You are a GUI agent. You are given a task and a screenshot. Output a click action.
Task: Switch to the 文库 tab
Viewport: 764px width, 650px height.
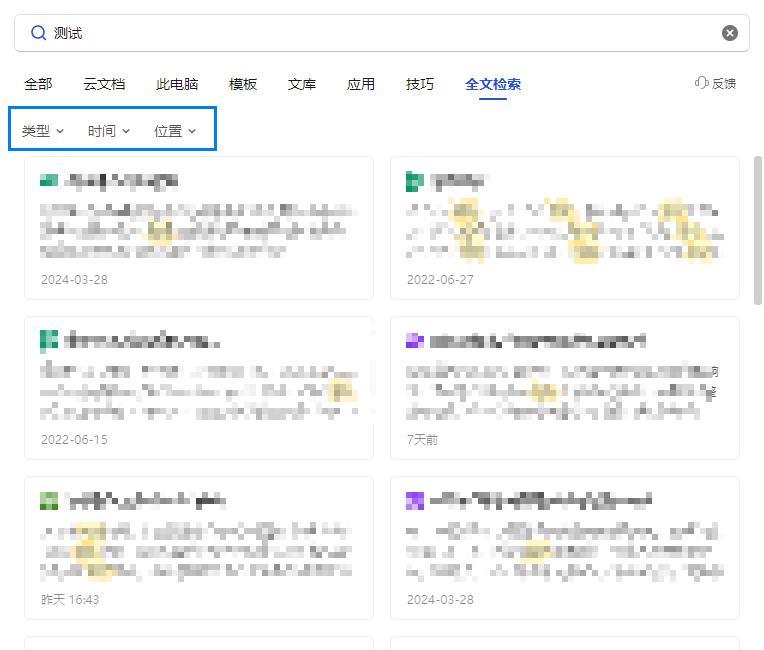point(302,84)
